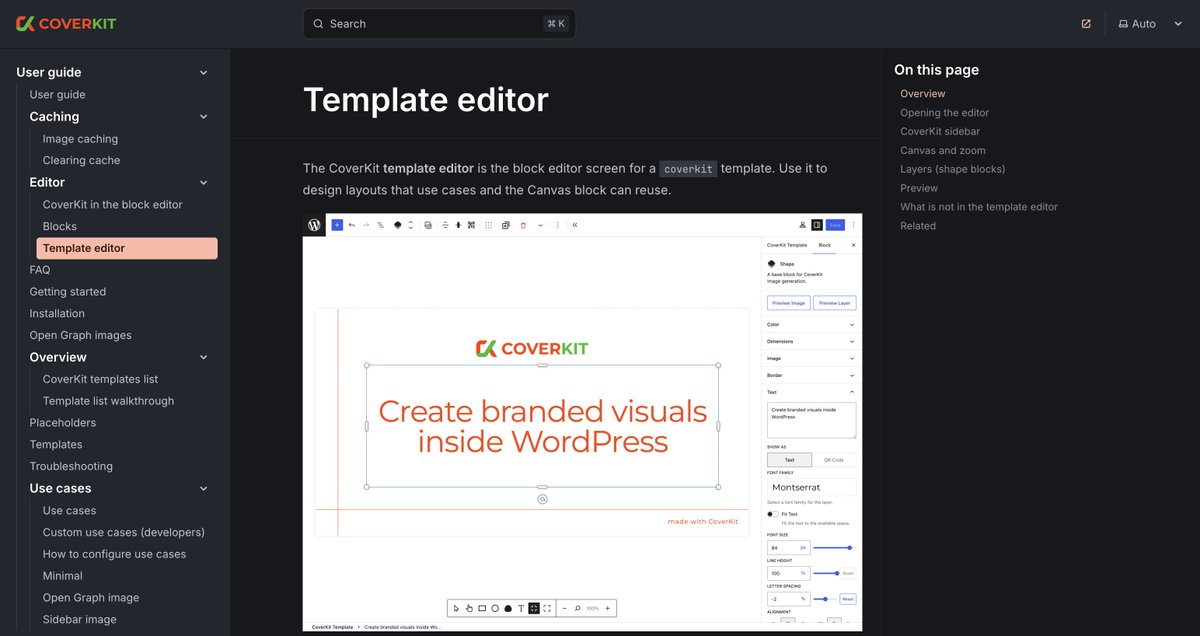
Task: Click the red trash icon in the editor toolbar
Action: 523,225
